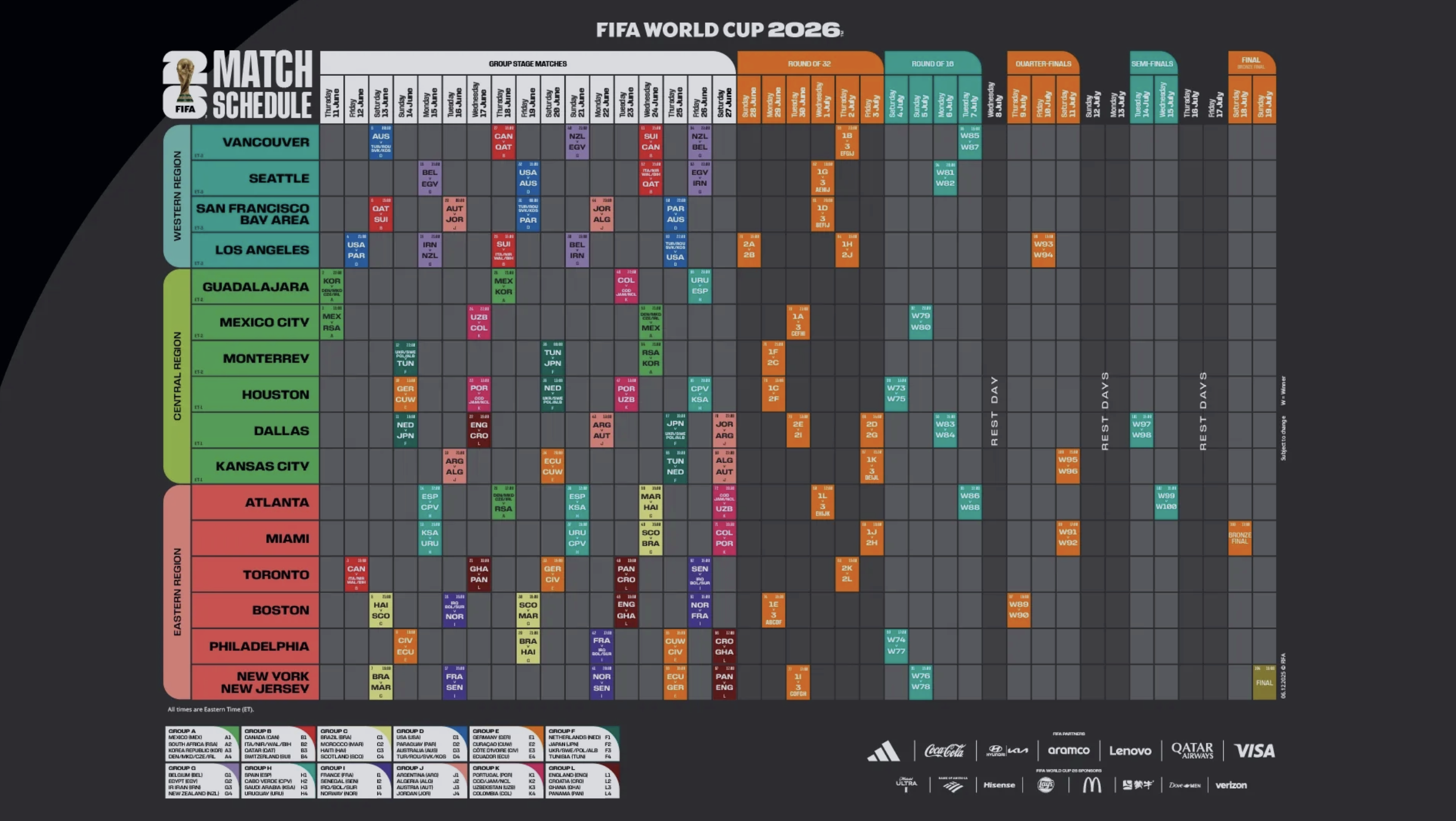Click the McDonald's golden arches logo

click(1092, 785)
